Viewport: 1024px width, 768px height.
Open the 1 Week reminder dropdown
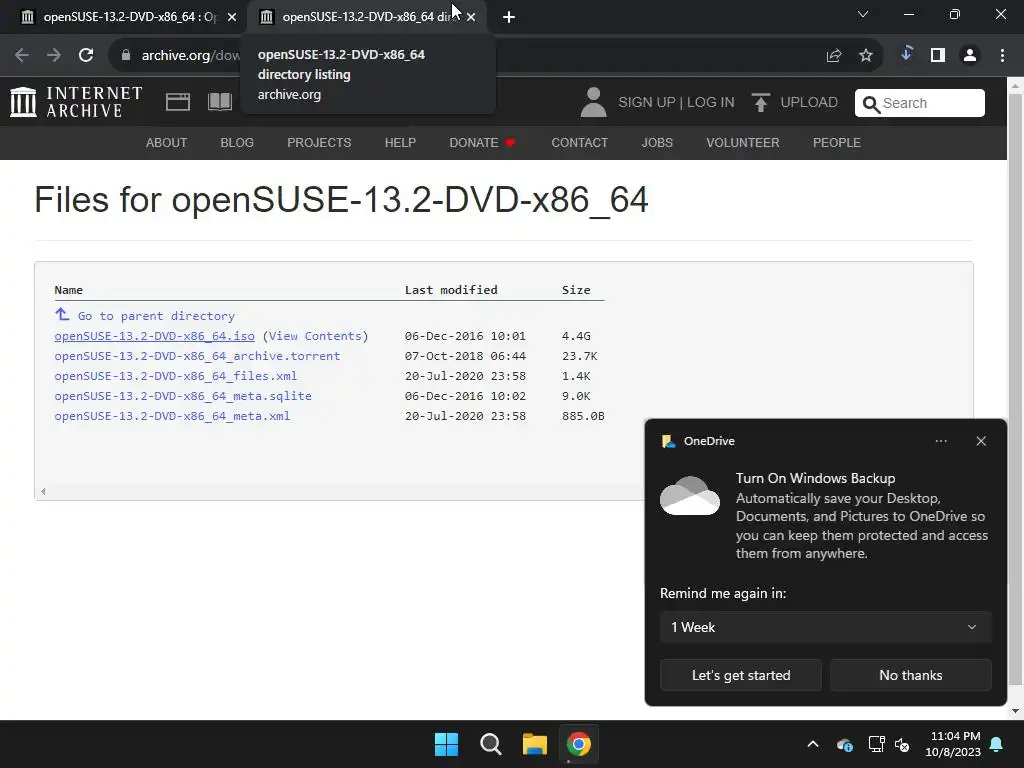(825, 627)
